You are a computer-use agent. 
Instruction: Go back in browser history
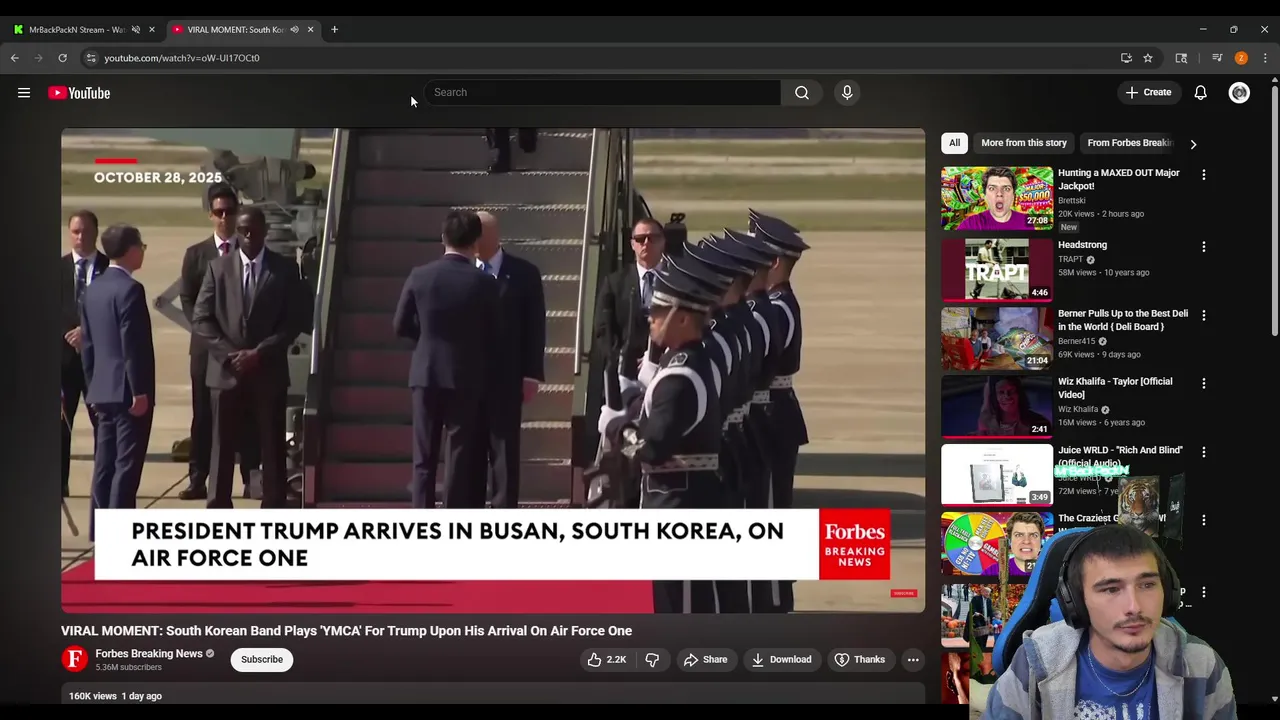pyautogui.click(x=15, y=58)
